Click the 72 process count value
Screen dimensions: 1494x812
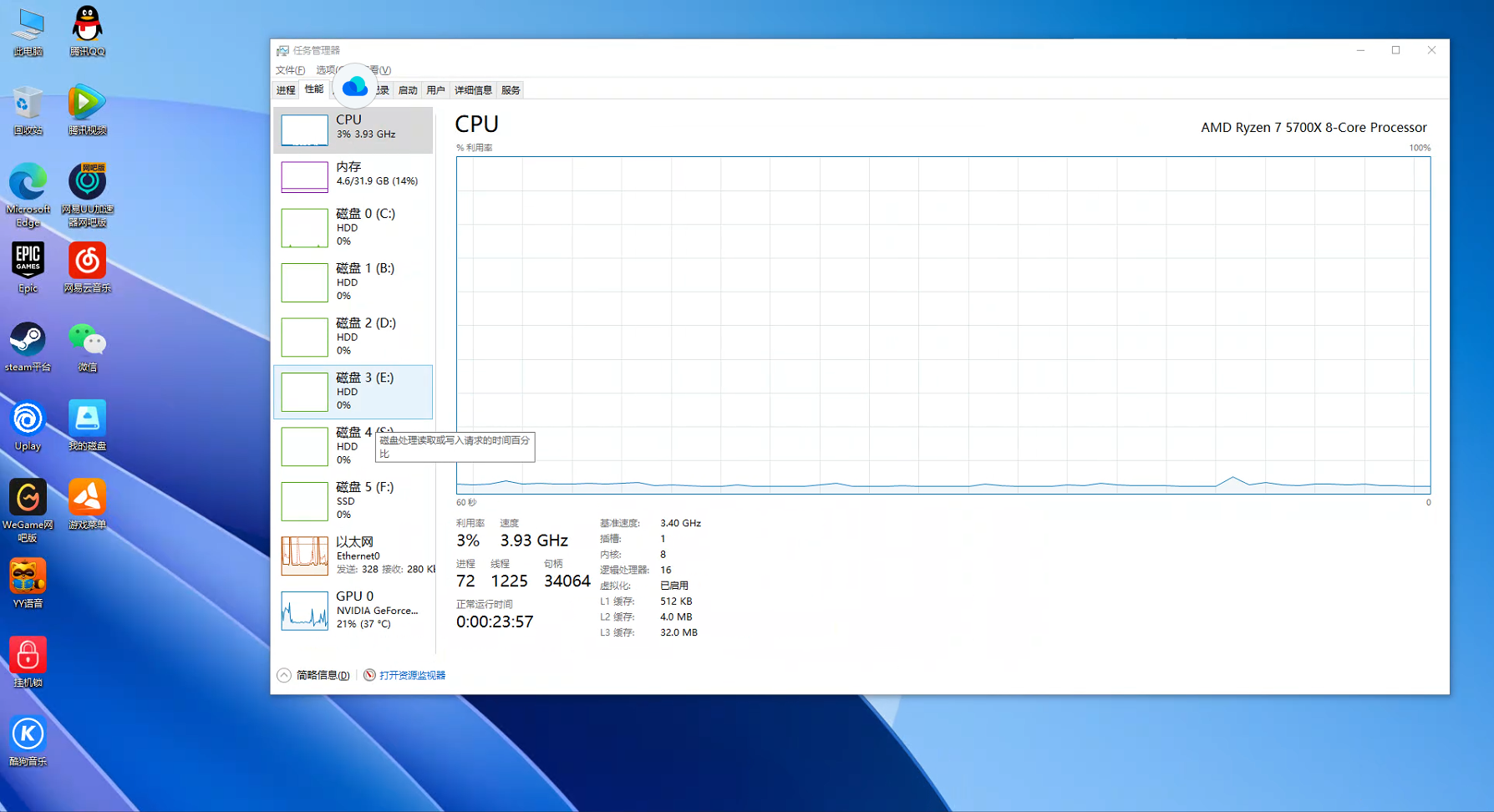(465, 581)
